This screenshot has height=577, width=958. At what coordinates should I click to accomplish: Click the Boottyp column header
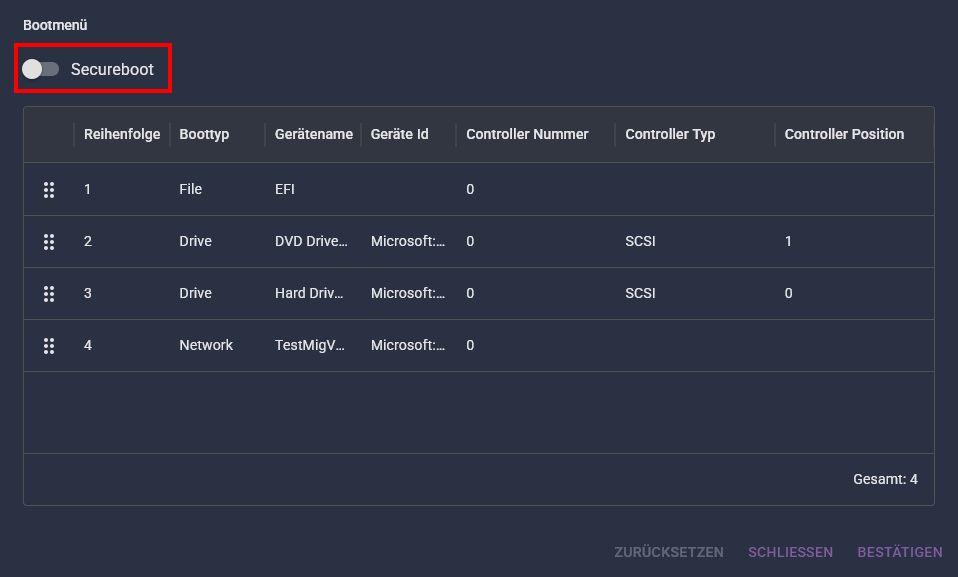[204, 134]
